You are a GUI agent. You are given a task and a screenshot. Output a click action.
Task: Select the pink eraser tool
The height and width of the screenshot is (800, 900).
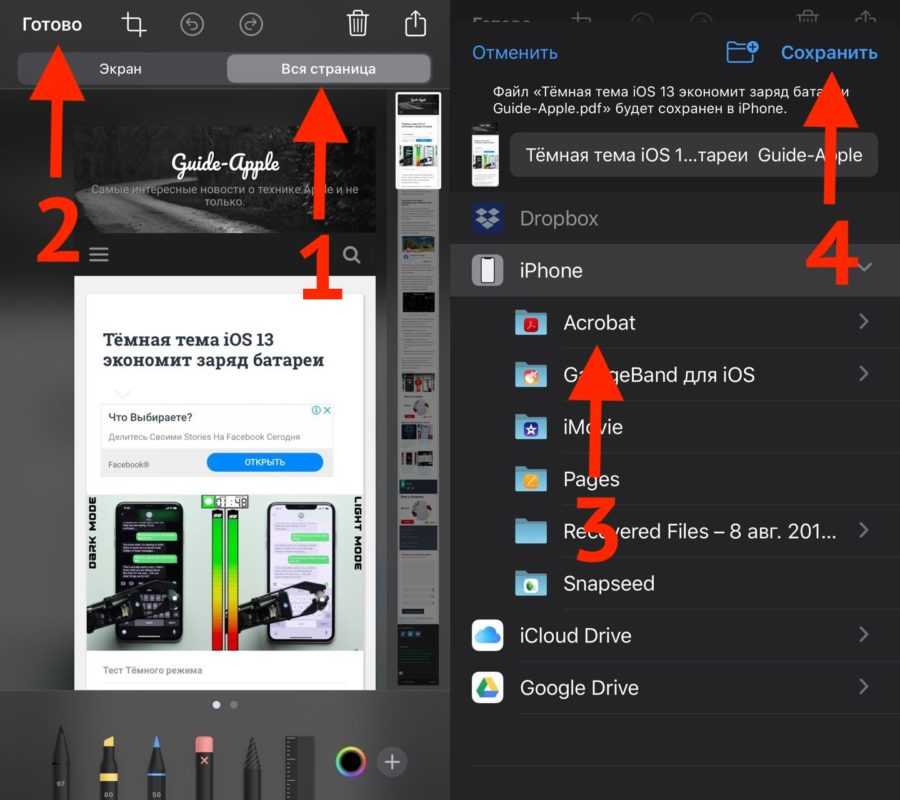(204, 766)
